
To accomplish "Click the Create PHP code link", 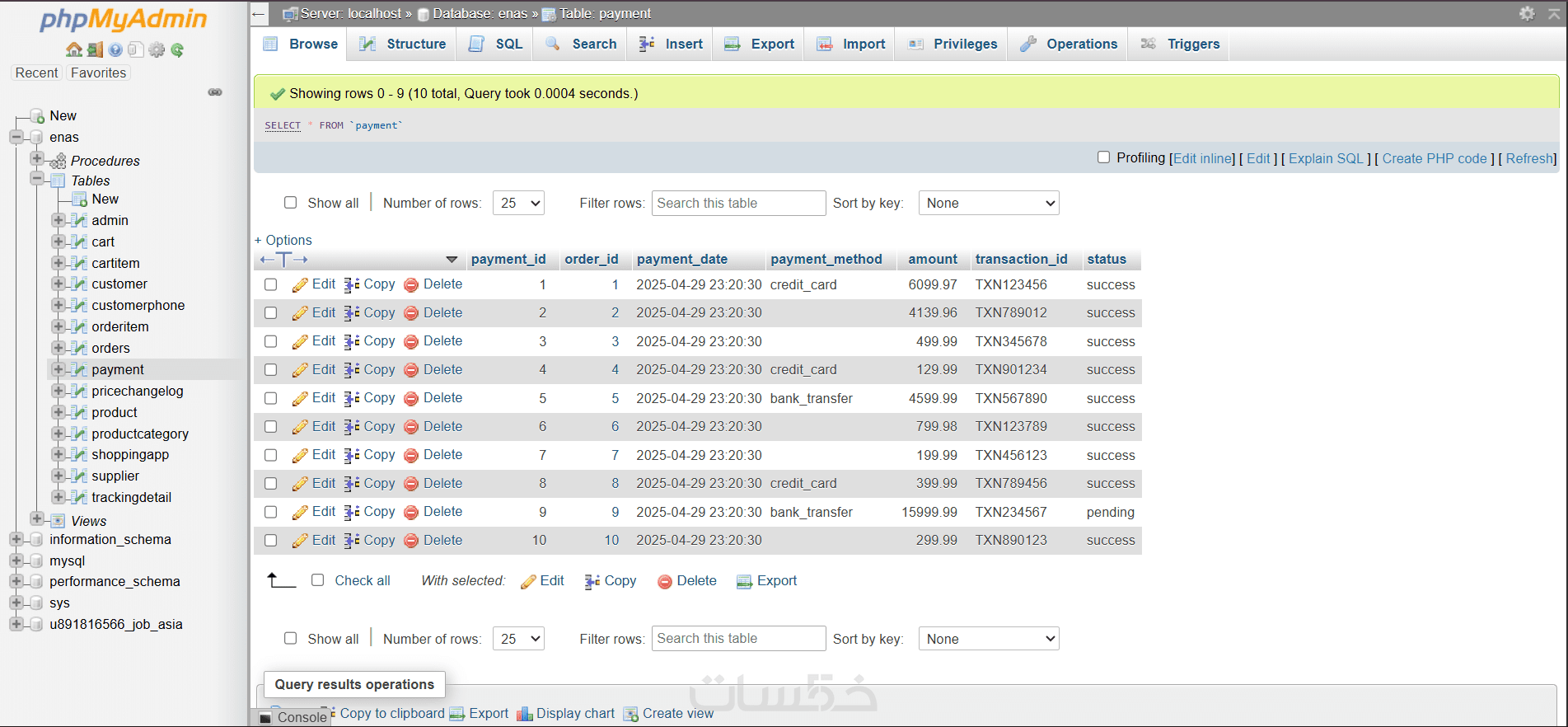I will pos(1435,158).
